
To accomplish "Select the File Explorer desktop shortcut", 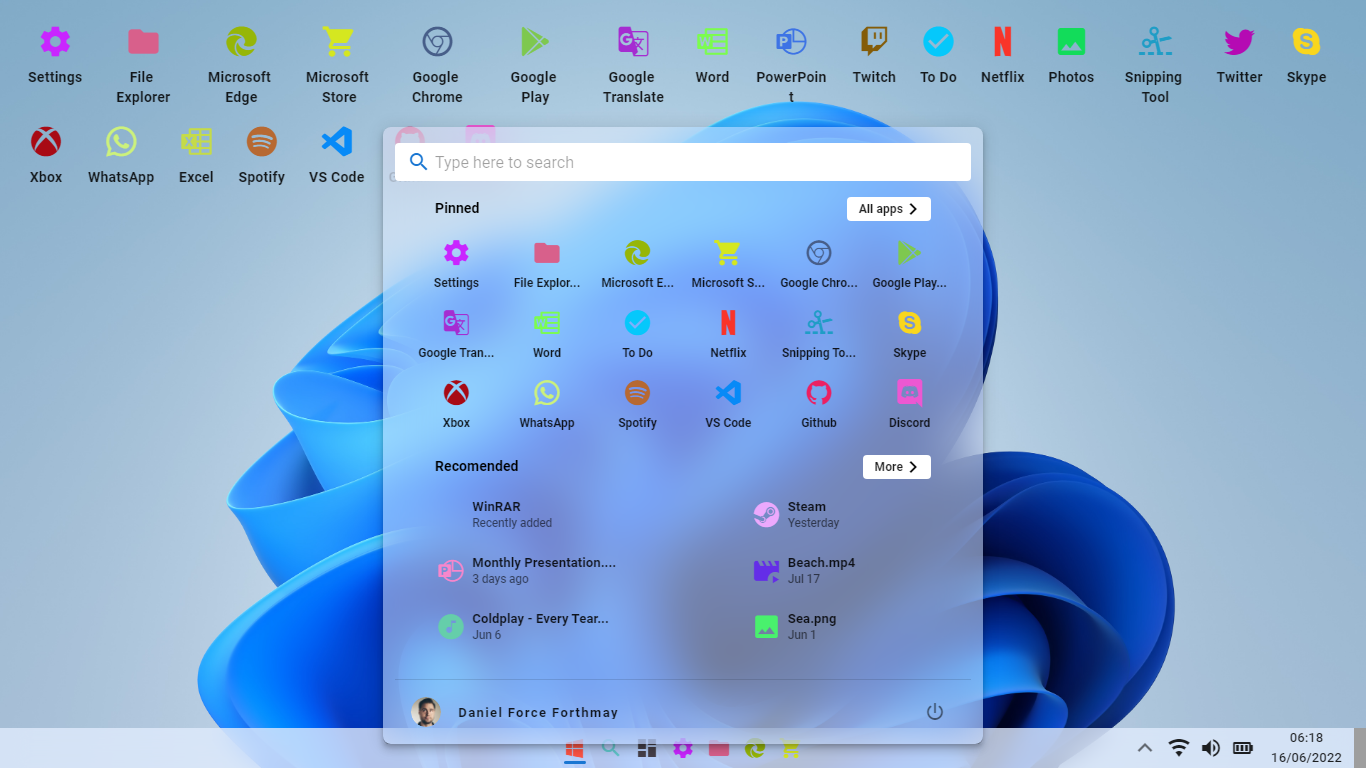I will 143,64.
